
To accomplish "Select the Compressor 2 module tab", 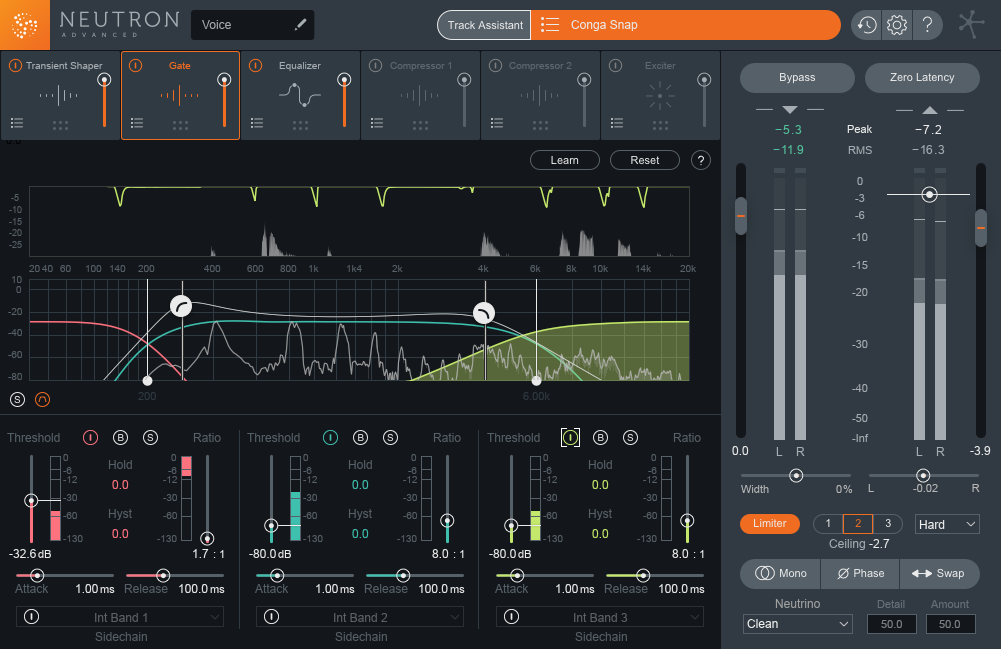I will 540,95.
